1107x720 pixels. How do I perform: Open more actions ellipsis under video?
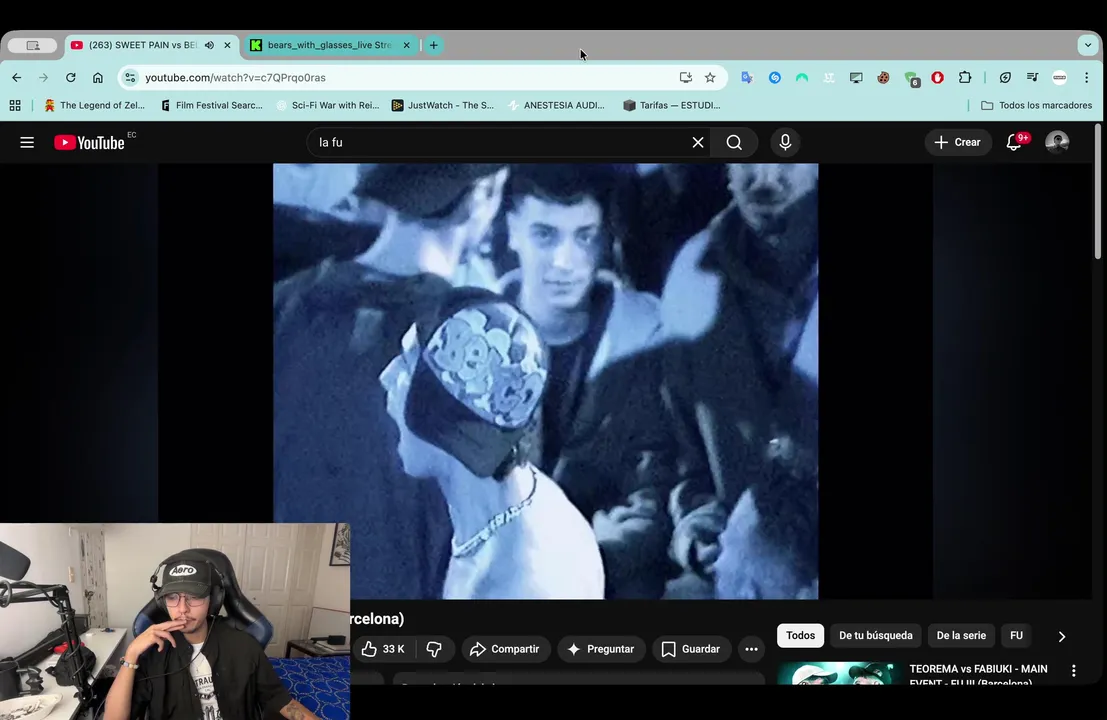click(x=751, y=649)
